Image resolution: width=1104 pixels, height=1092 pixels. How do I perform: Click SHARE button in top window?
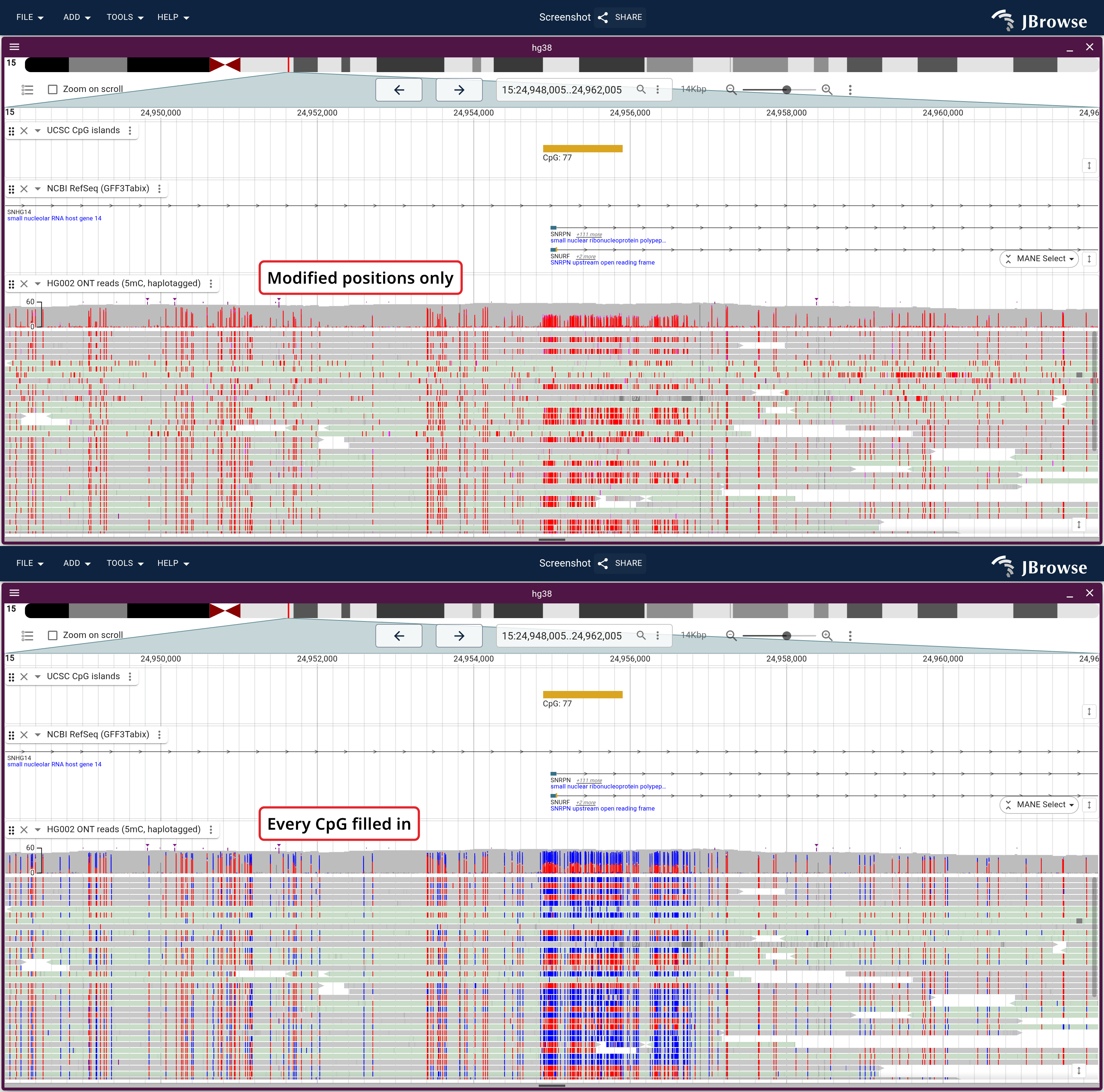coord(620,17)
